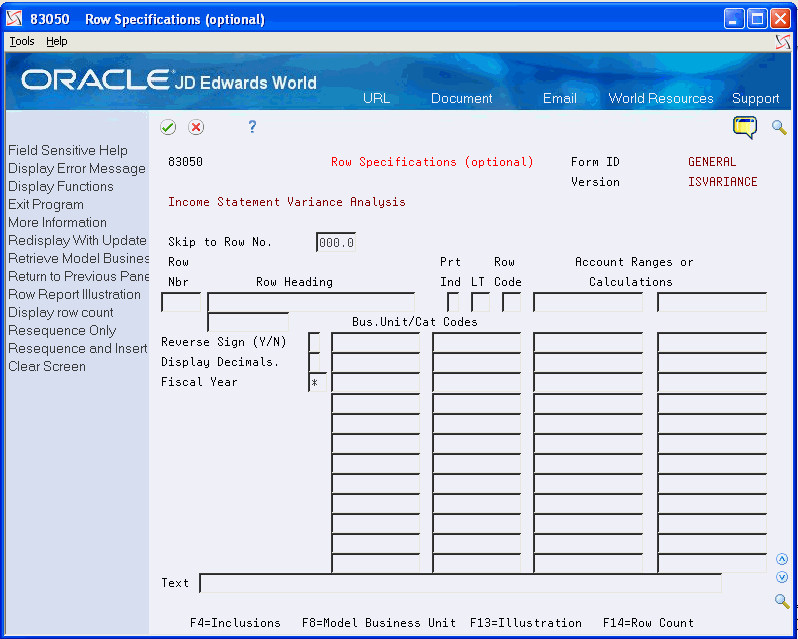The width and height of the screenshot is (798, 639).
Task: Minimize the Row Specifications window
Action: (x=734, y=19)
